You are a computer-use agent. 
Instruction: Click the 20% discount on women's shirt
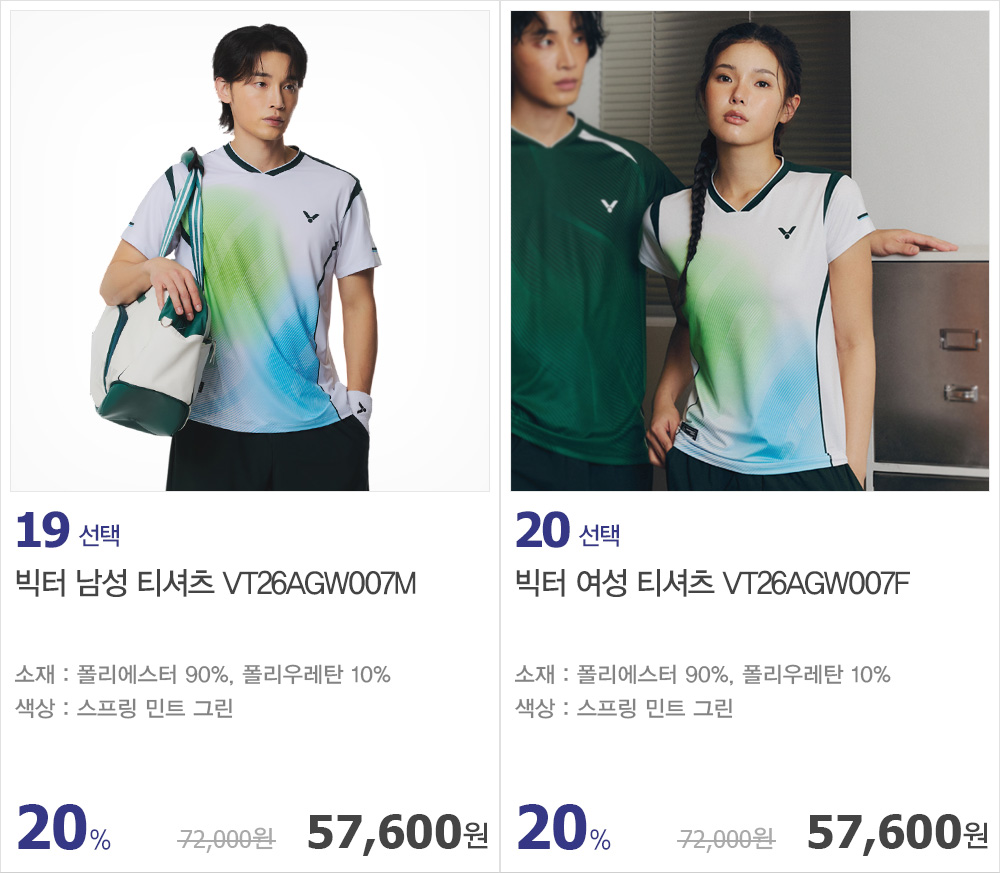pyautogui.click(x=564, y=828)
